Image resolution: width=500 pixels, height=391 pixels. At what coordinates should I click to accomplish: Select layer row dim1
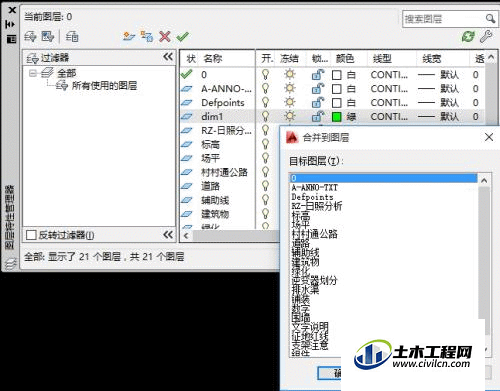(212, 116)
